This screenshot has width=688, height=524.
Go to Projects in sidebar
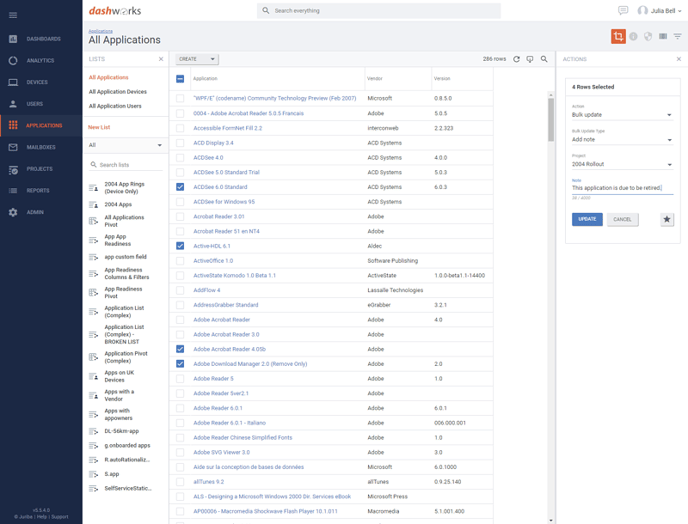(40, 169)
